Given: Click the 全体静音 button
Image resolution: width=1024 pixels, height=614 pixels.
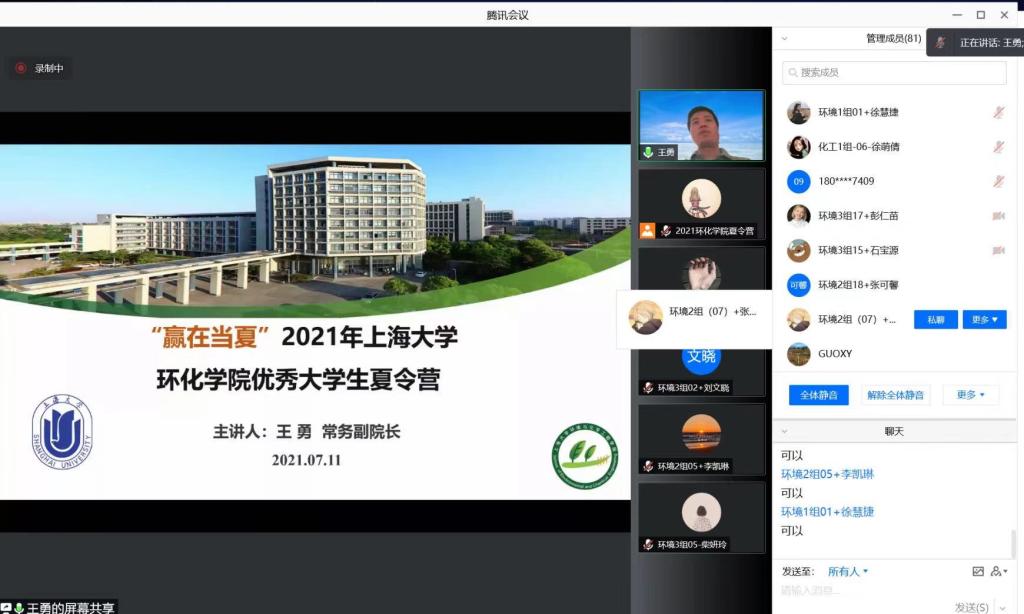Looking at the screenshot, I should click(x=818, y=395).
